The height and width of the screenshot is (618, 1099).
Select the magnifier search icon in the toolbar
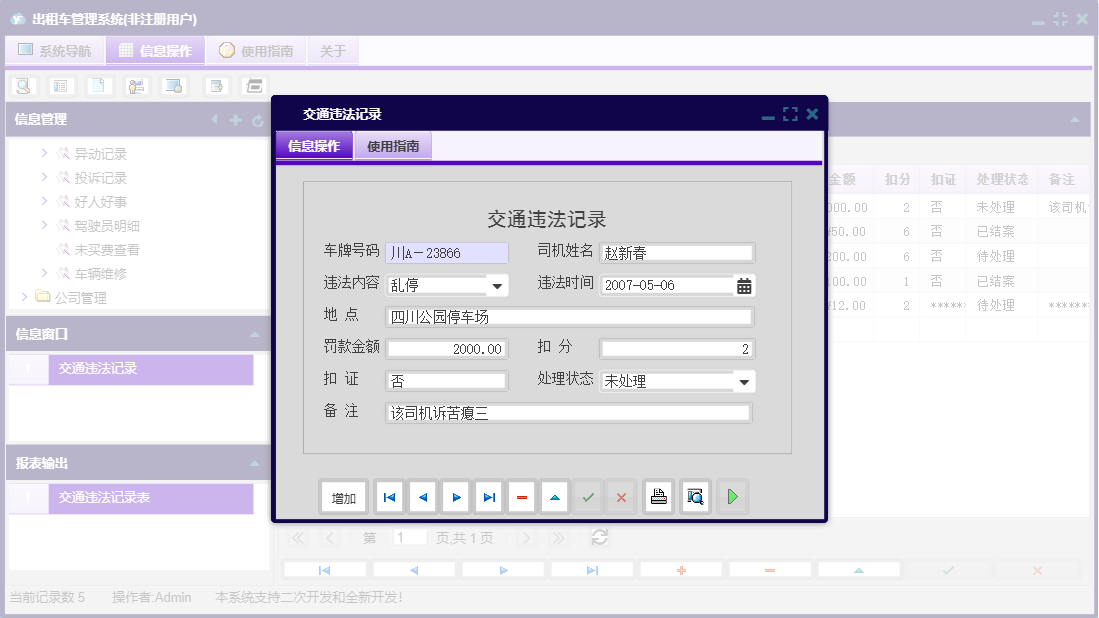(22, 86)
